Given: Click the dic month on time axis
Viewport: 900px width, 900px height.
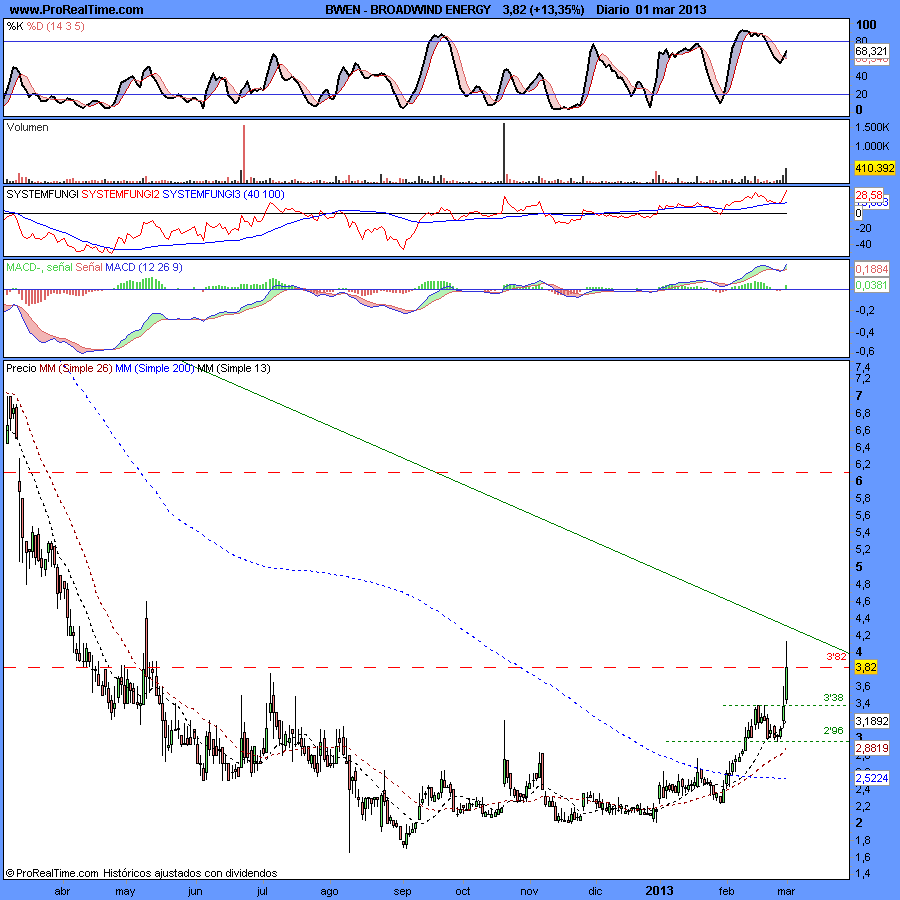Looking at the screenshot, I should click(x=595, y=891).
